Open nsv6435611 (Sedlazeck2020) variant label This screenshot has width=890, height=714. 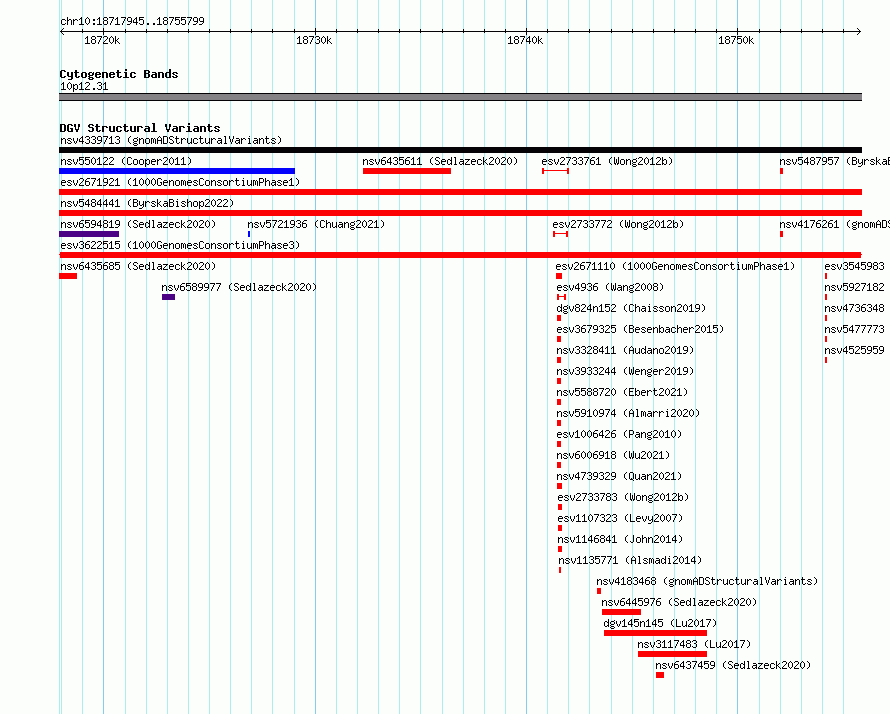[440, 161]
